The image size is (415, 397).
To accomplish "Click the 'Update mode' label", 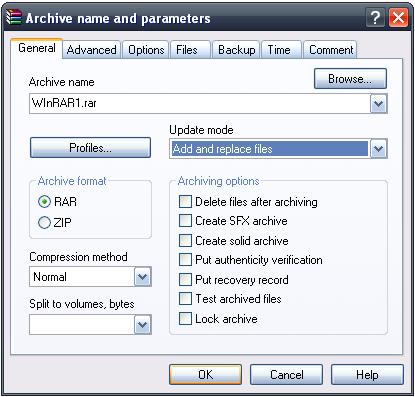I will [201, 130].
